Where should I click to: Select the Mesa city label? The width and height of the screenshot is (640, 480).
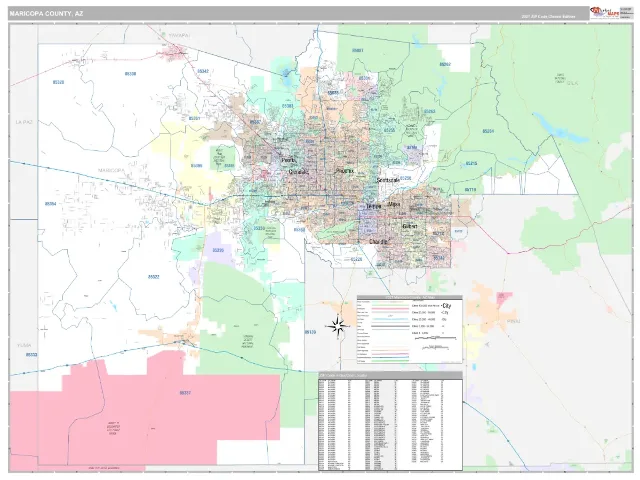pyautogui.click(x=394, y=204)
